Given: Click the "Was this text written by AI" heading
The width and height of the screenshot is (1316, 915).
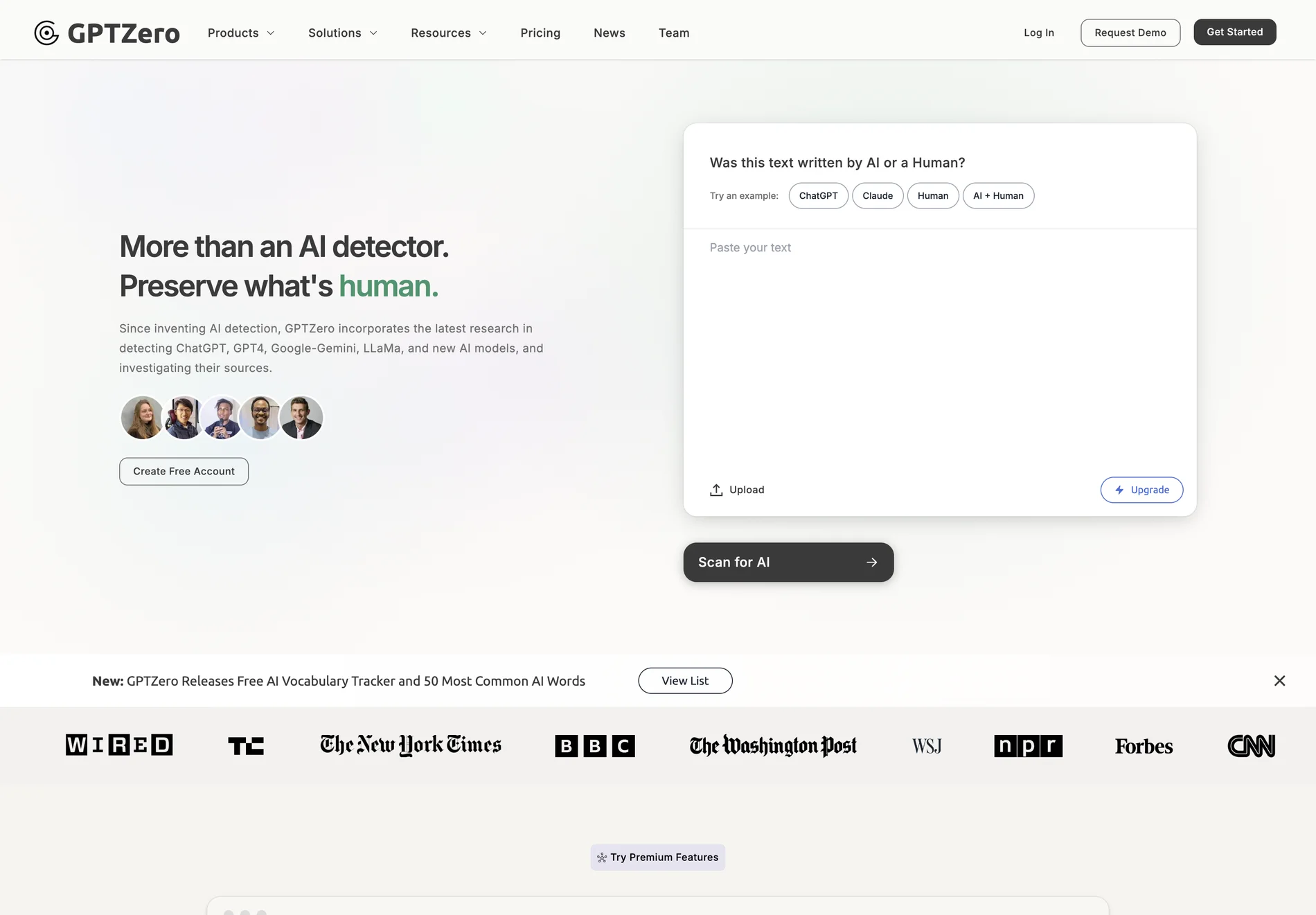Looking at the screenshot, I should tap(837, 163).
